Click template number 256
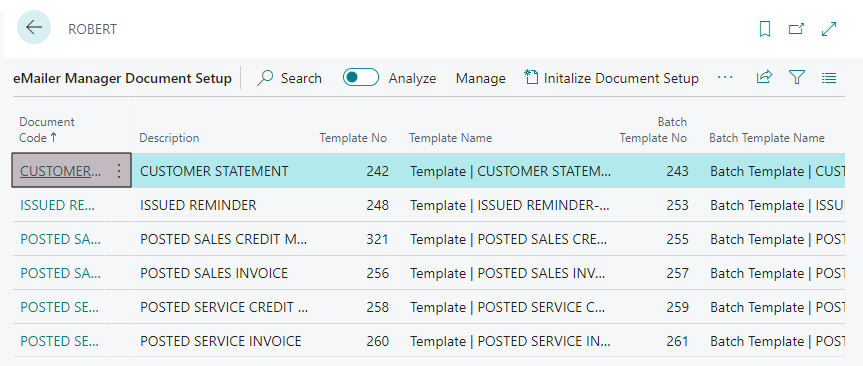 378,273
